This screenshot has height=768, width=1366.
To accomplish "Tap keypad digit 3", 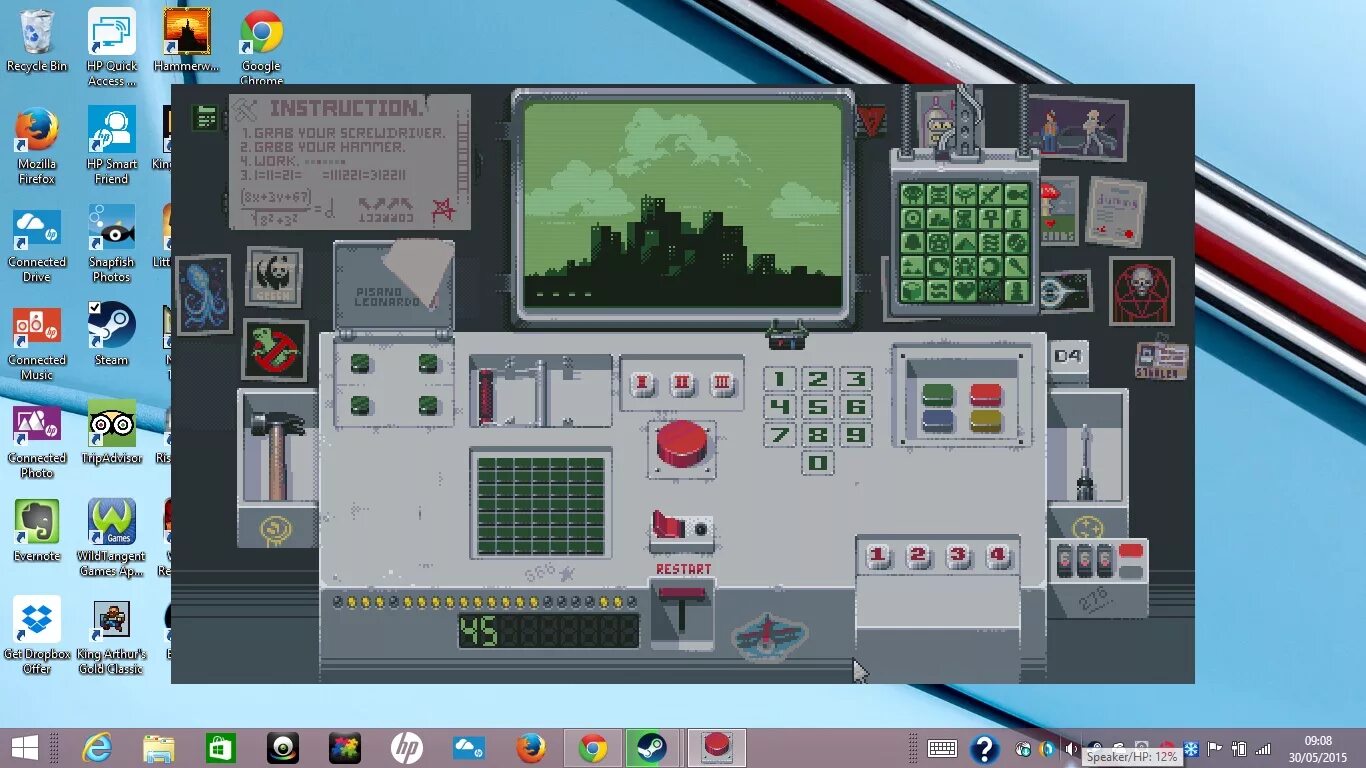I will coord(855,379).
